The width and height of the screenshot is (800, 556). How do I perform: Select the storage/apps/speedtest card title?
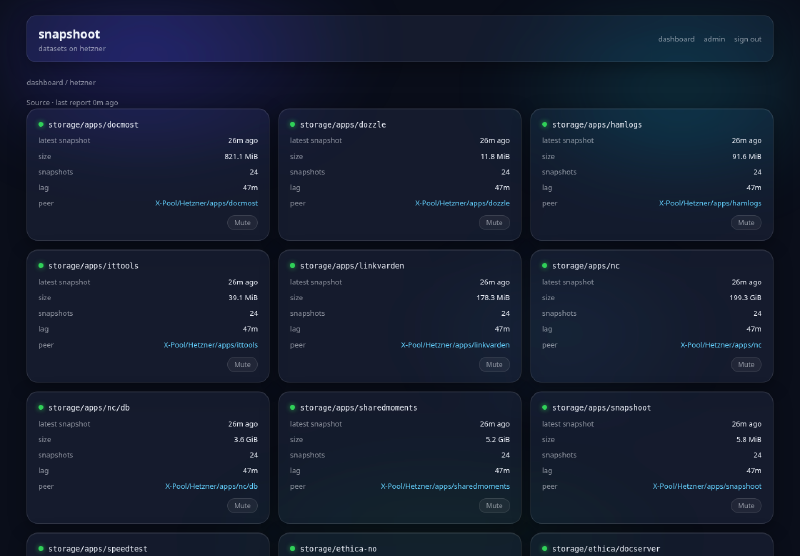98,549
